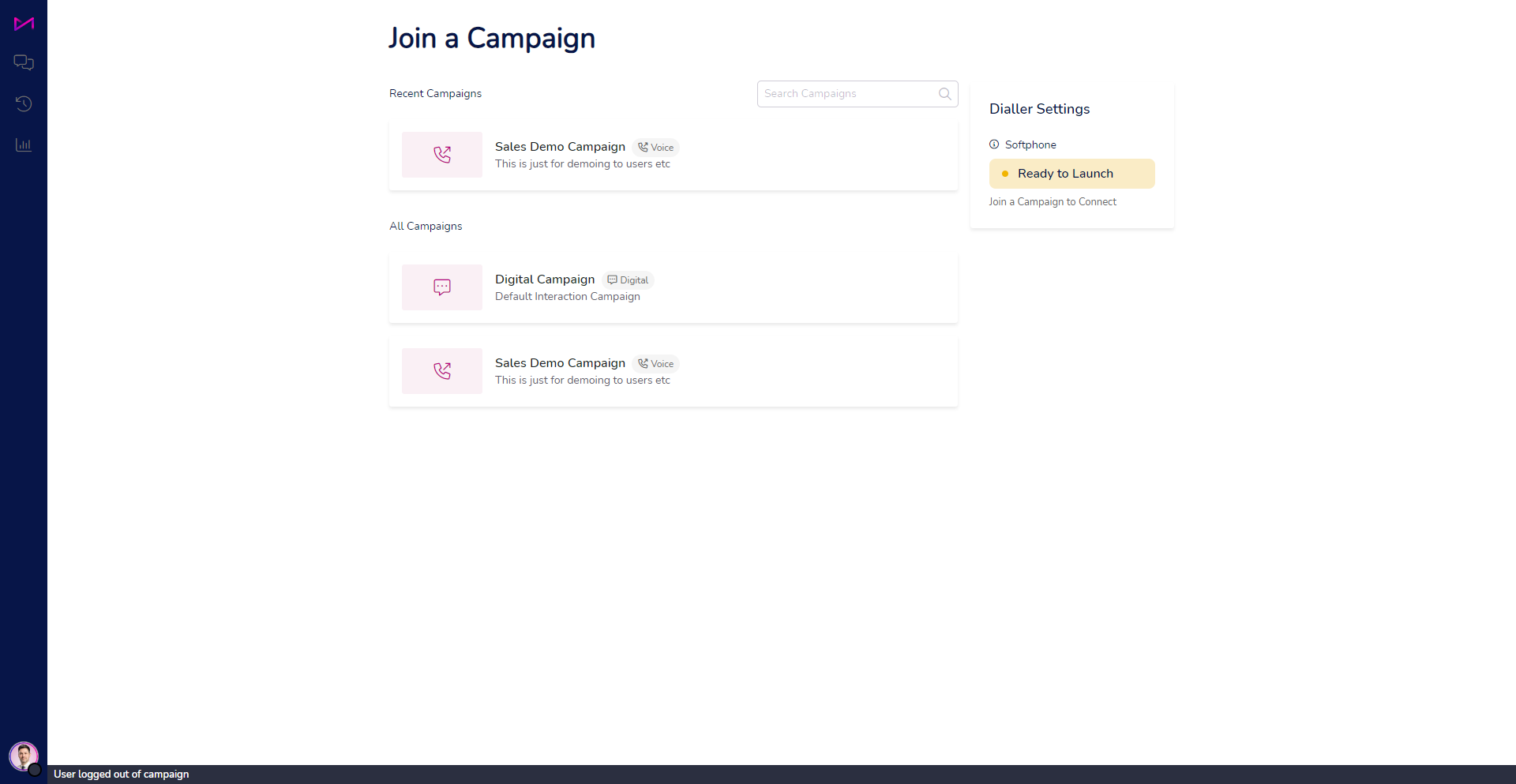Click the user avatar in the bottom-left

point(24,756)
